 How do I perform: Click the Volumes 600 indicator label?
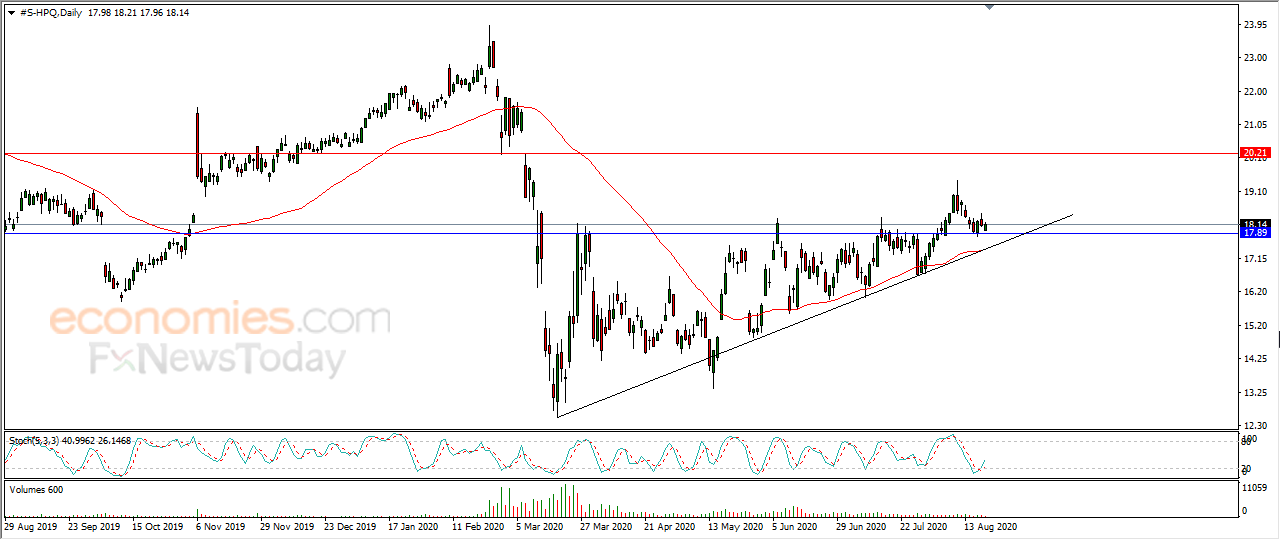click(x=35, y=489)
